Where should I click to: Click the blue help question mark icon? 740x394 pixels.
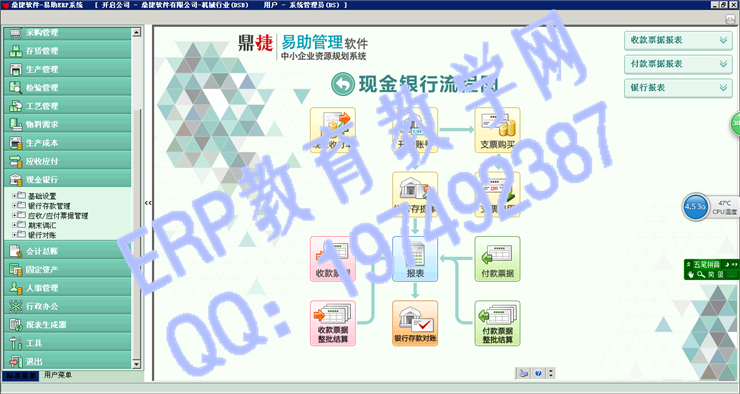point(538,373)
